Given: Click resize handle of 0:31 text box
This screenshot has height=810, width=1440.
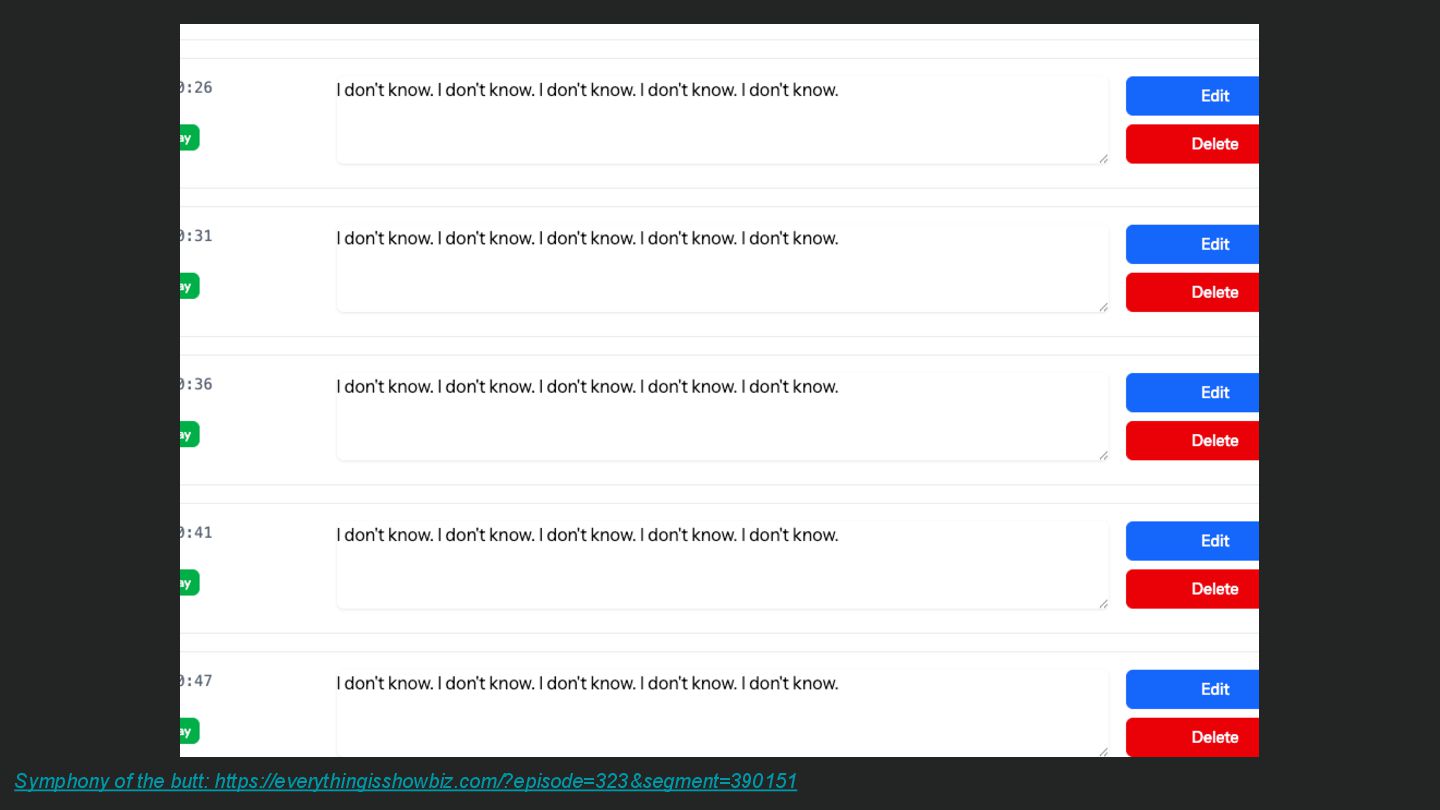Looking at the screenshot, I should [1103, 306].
